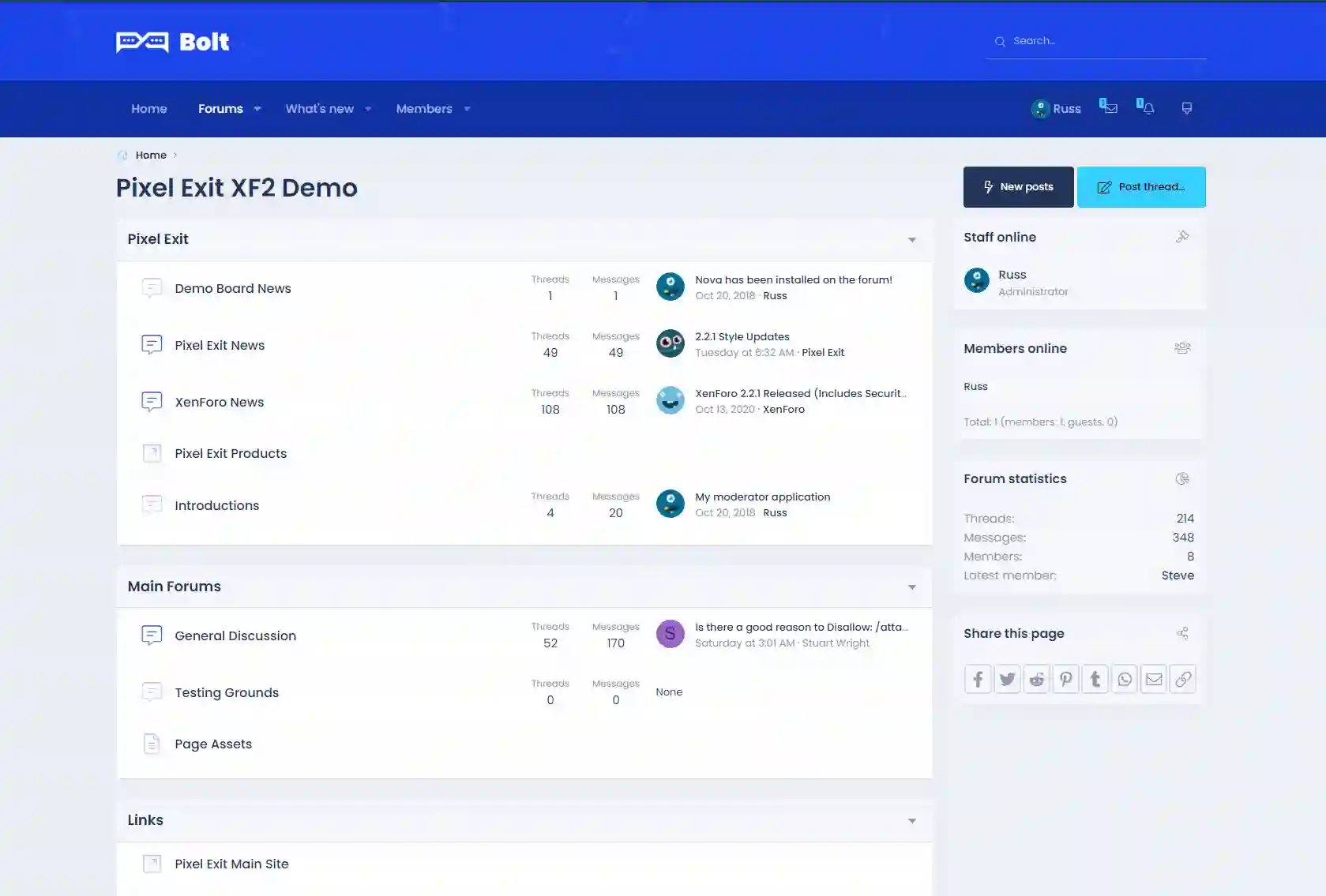Screen dimensions: 1326x896
Task: Select What's new navigation tab
Action: coord(319,109)
